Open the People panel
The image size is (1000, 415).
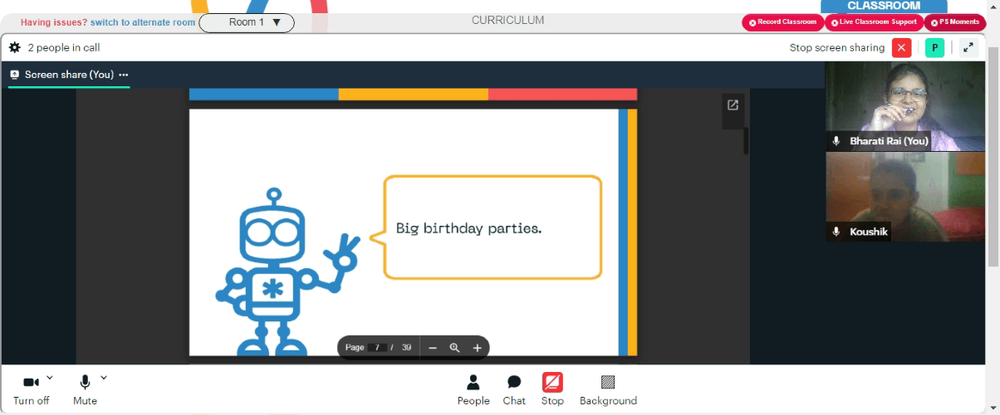click(x=473, y=390)
